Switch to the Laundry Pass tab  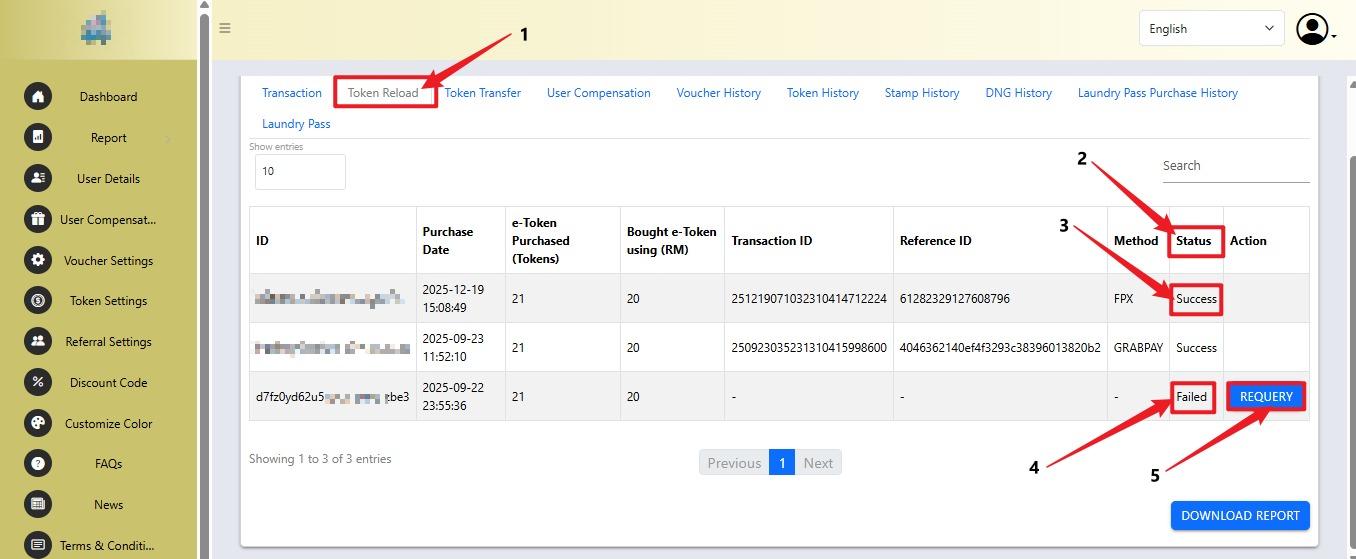(x=296, y=124)
